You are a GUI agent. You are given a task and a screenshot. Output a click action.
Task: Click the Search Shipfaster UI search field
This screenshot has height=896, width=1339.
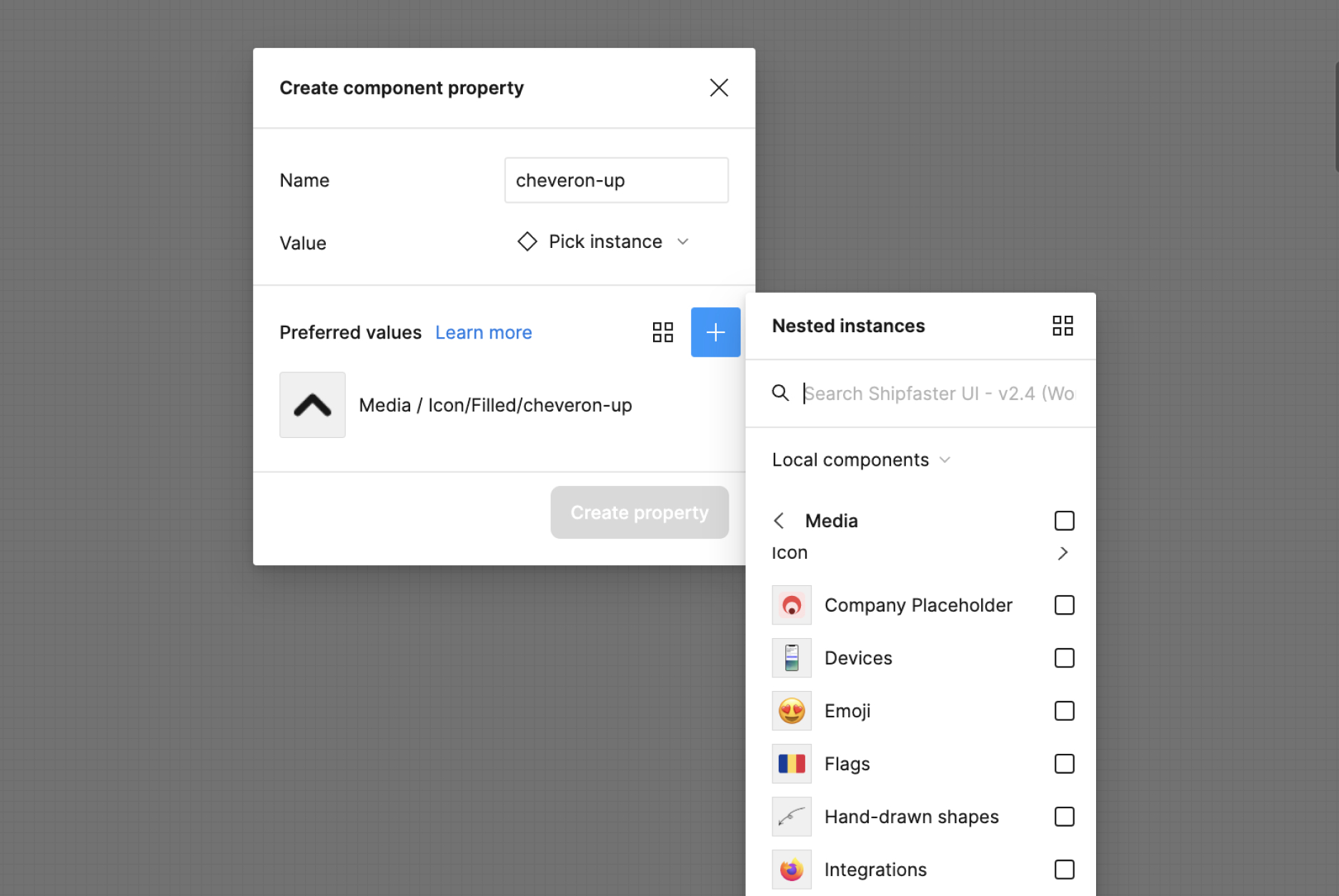coord(939,394)
